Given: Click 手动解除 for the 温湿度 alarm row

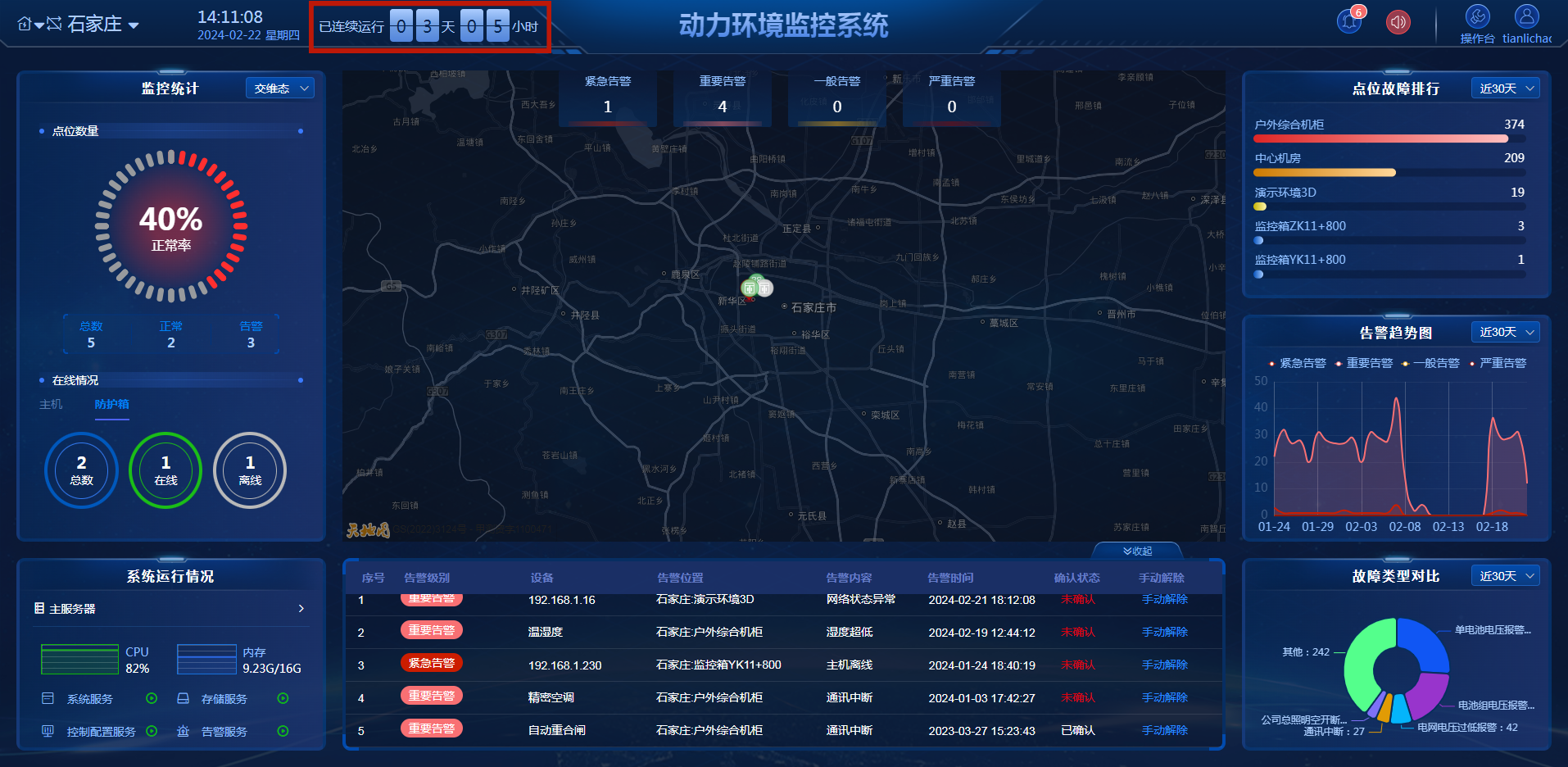Looking at the screenshot, I should point(1164,632).
